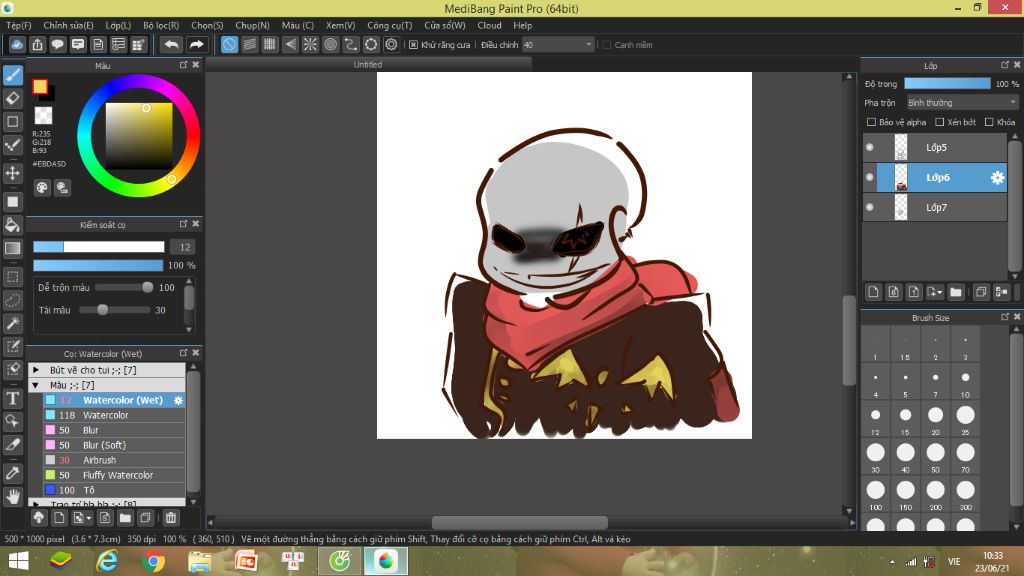Expand Bút vẽ cho tui brush group
The image size is (1024, 576).
tap(36, 370)
